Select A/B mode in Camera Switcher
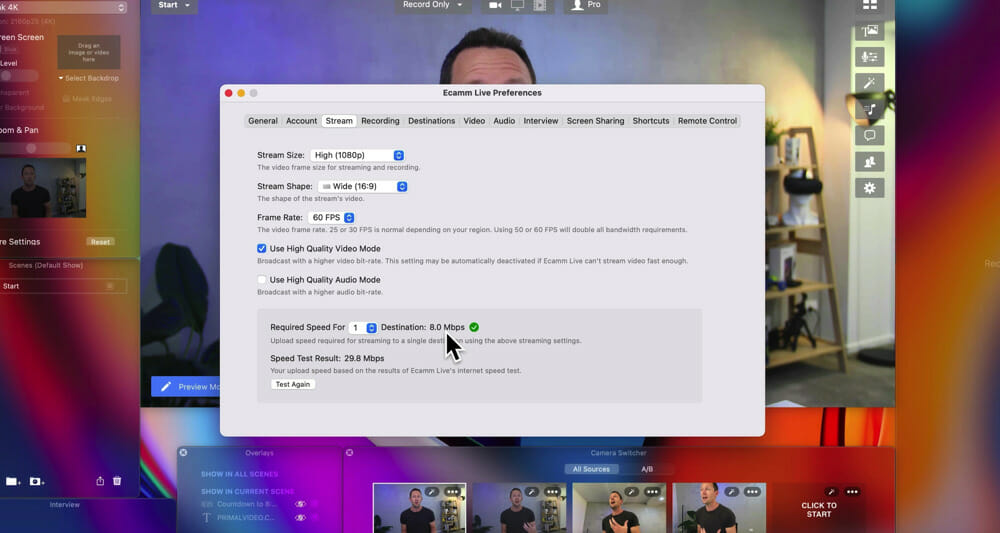 pyautogui.click(x=647, y=469)
